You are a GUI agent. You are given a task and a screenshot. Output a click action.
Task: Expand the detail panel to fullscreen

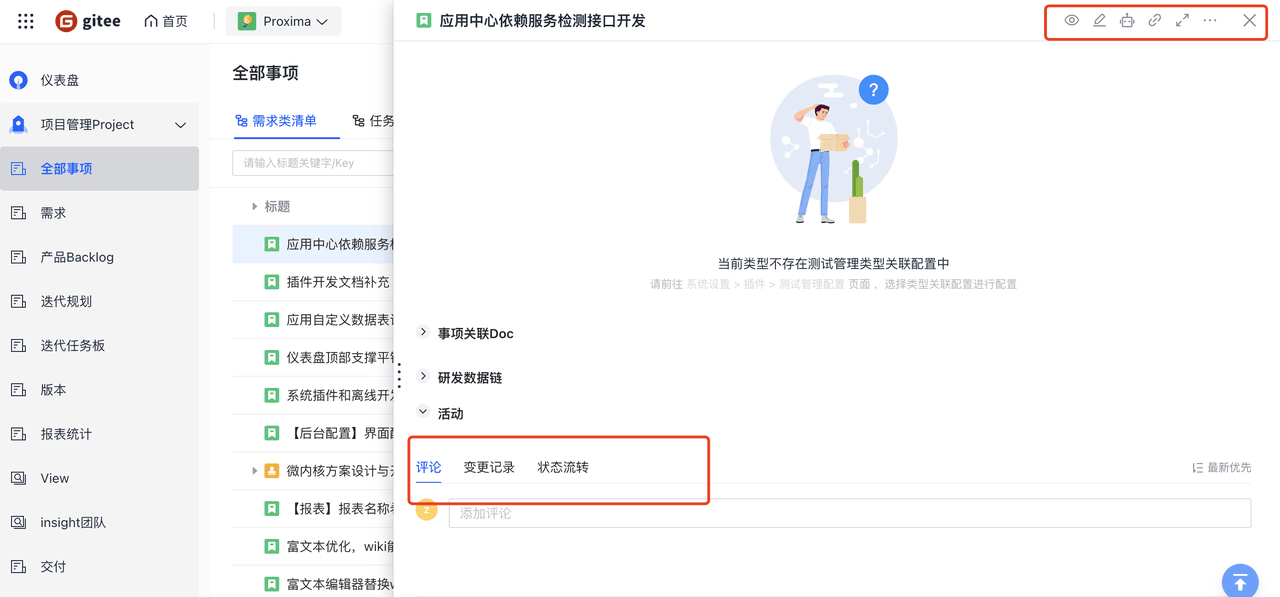click(1182, 20)
